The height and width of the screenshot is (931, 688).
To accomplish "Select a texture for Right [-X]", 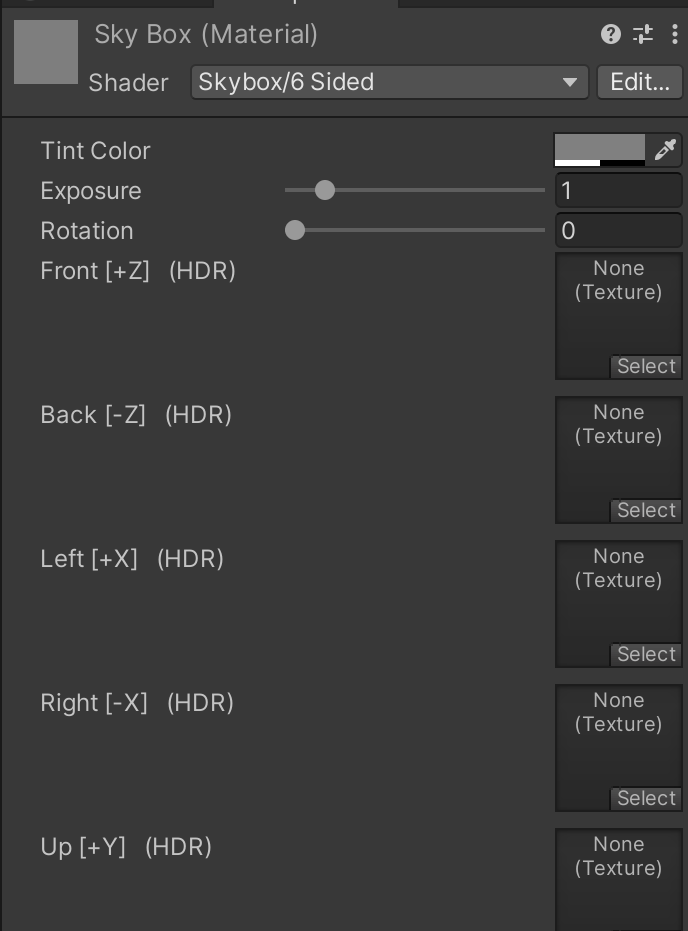I will 646,798.
